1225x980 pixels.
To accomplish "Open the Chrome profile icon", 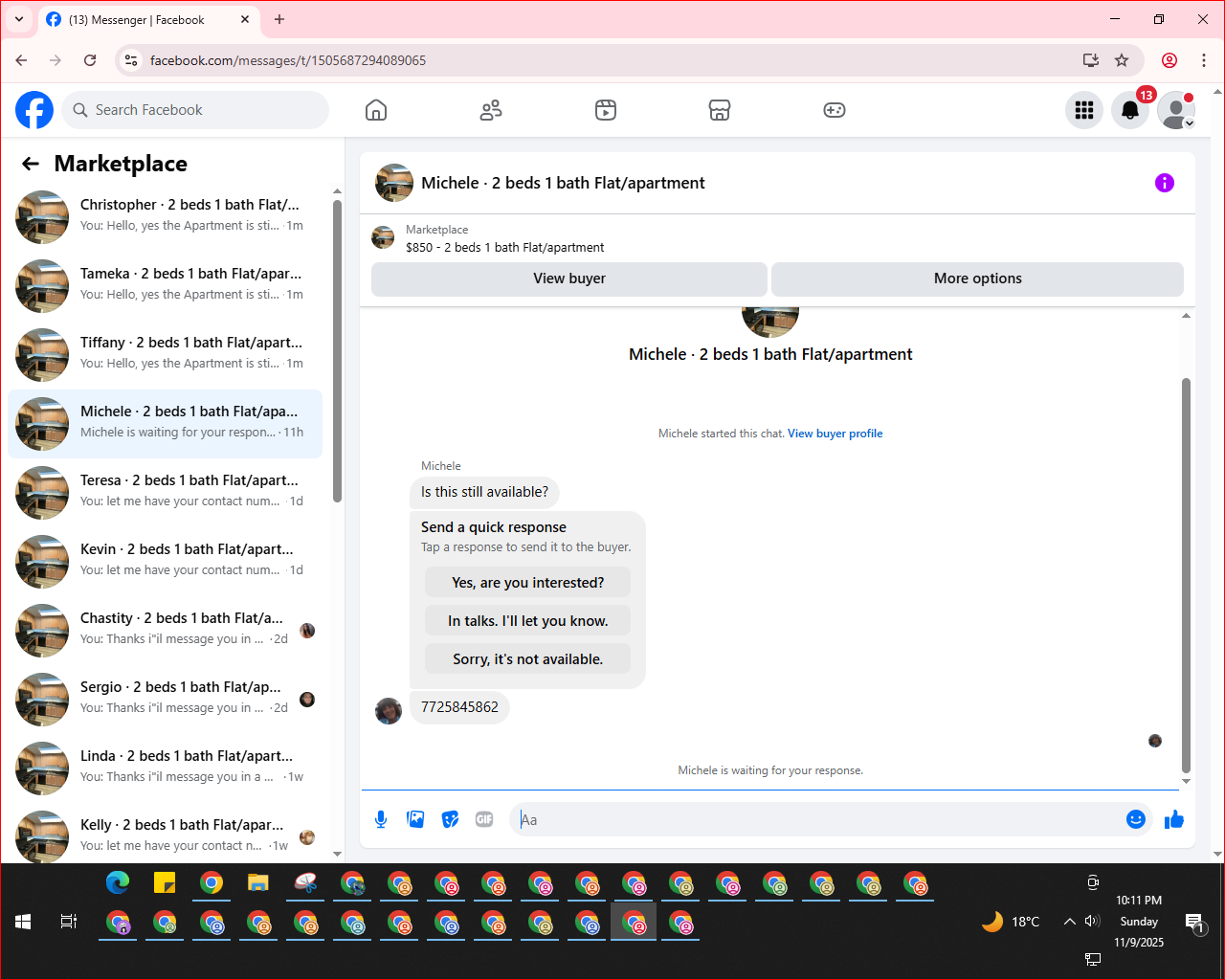I will click(1169, 60).
